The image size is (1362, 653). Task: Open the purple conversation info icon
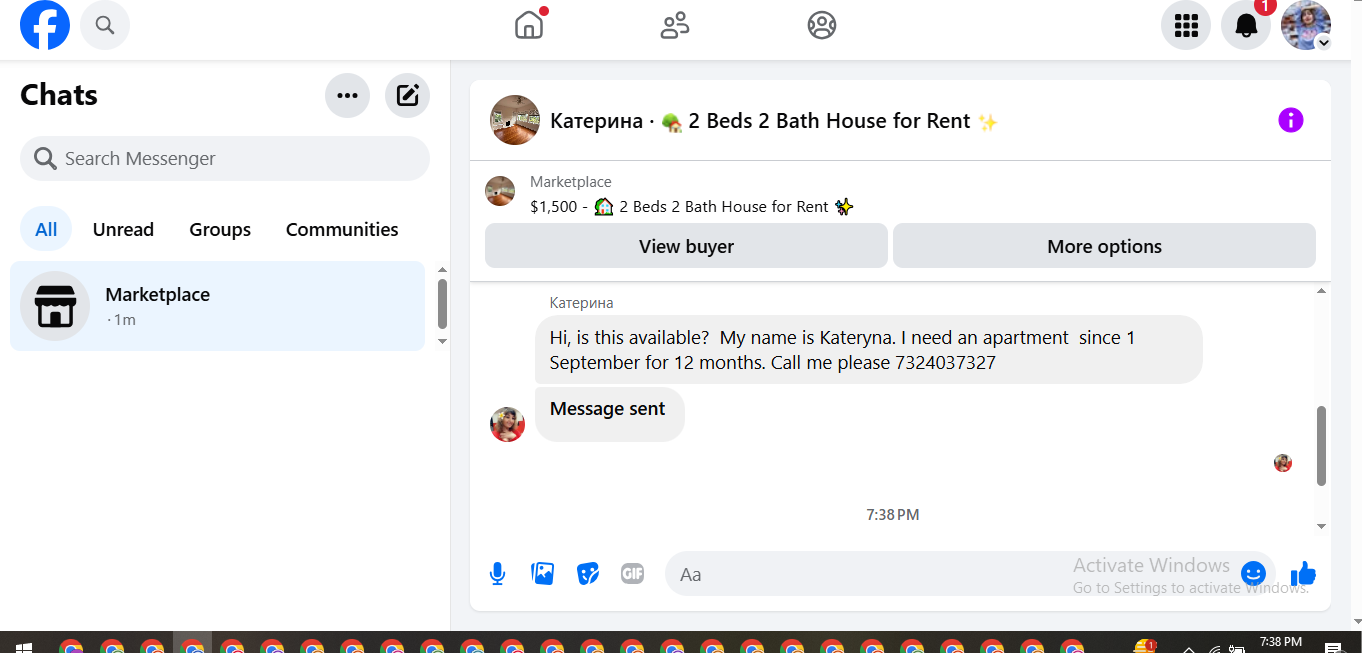(1291, 121)
